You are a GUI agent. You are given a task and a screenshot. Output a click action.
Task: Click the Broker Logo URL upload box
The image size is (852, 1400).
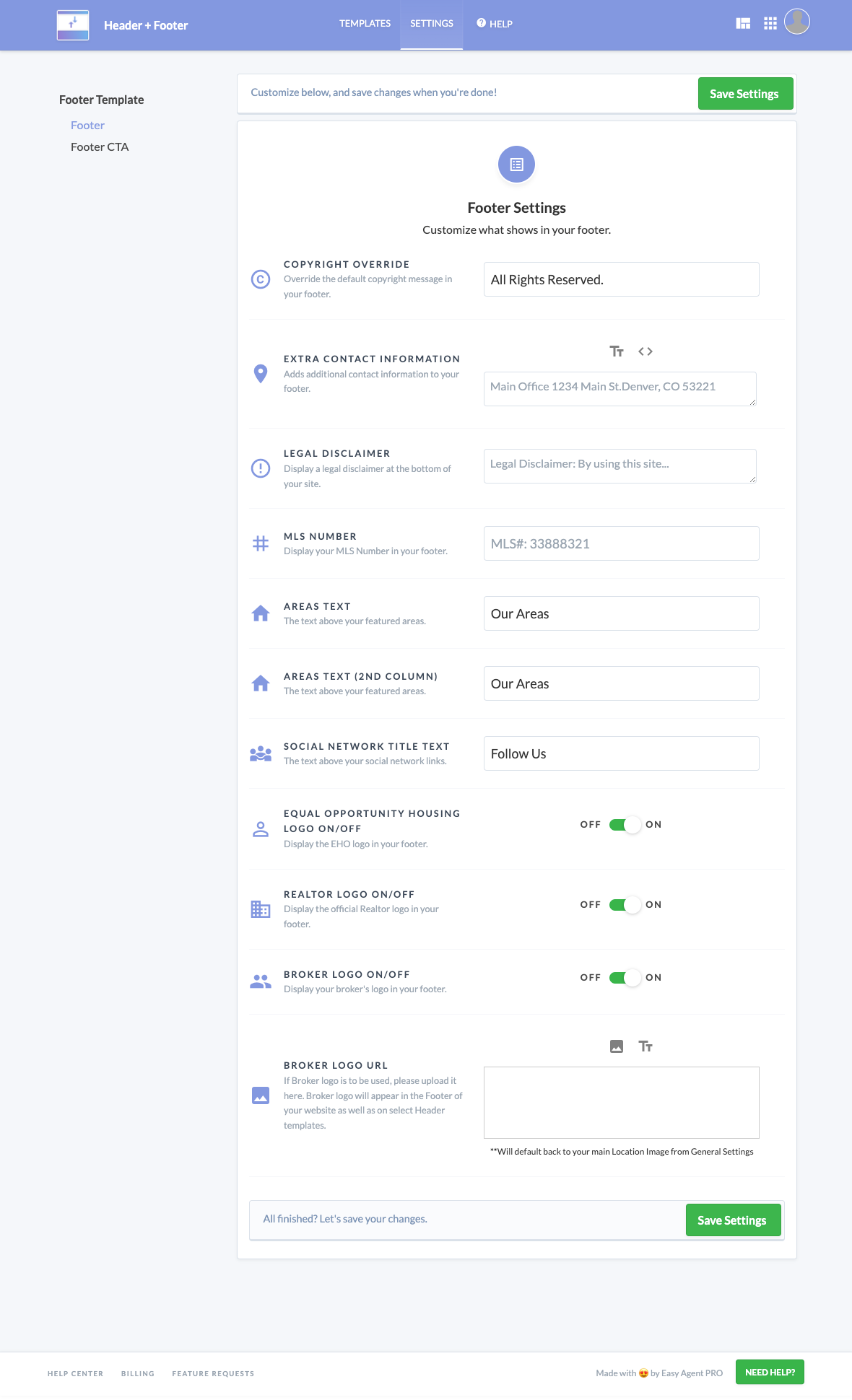621,1103
